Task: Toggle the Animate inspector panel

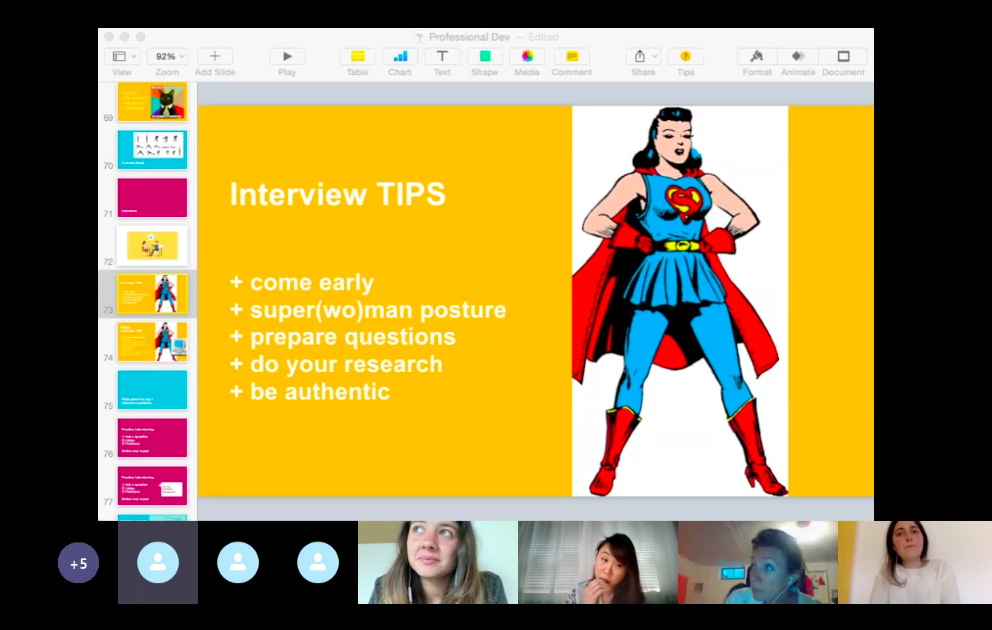Action: tap(798, 57)
